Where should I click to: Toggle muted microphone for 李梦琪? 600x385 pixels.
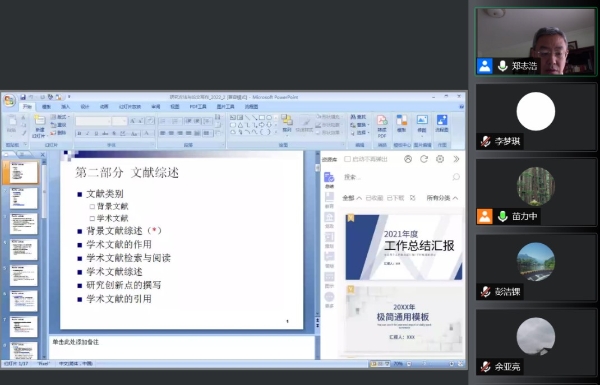click(x=486, y=141)
